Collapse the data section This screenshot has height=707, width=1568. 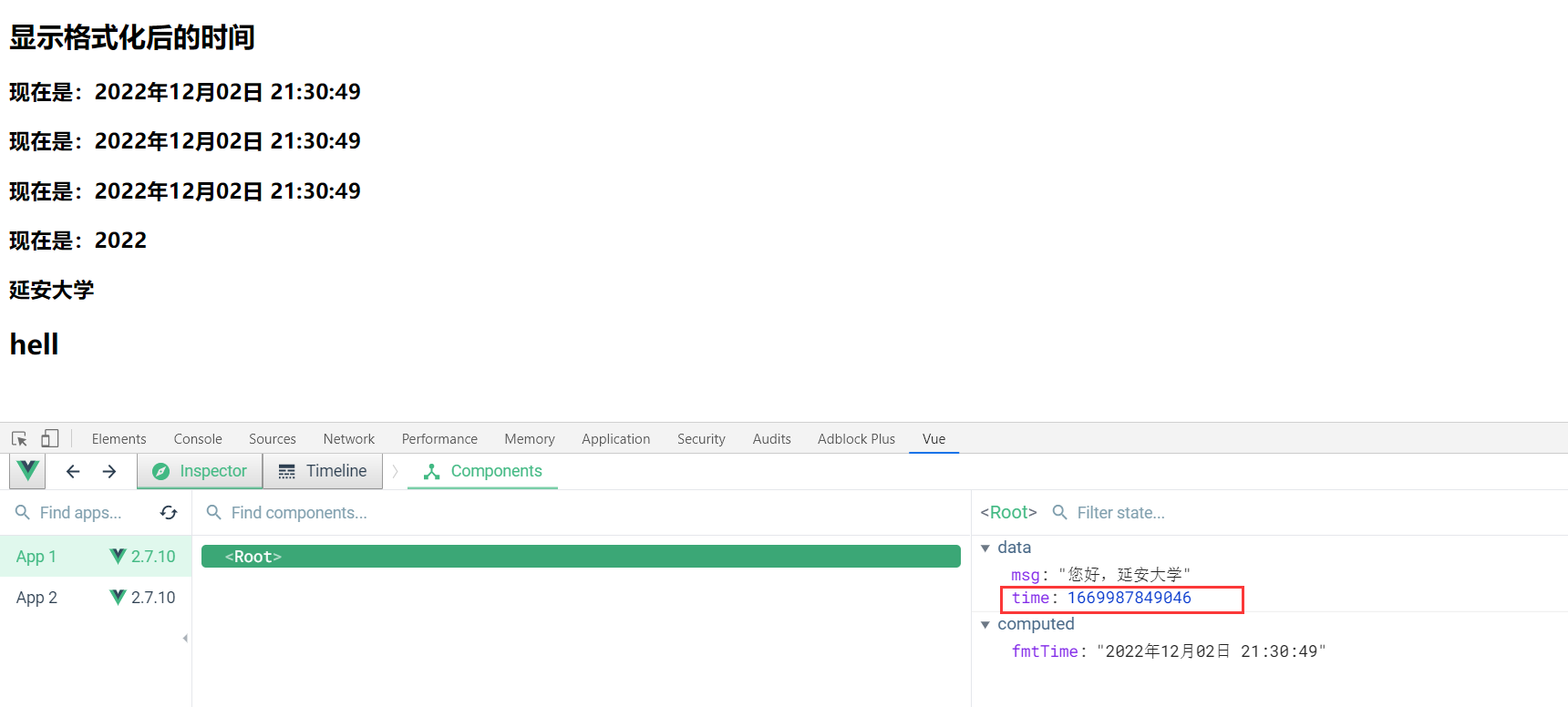coord(985,548)
